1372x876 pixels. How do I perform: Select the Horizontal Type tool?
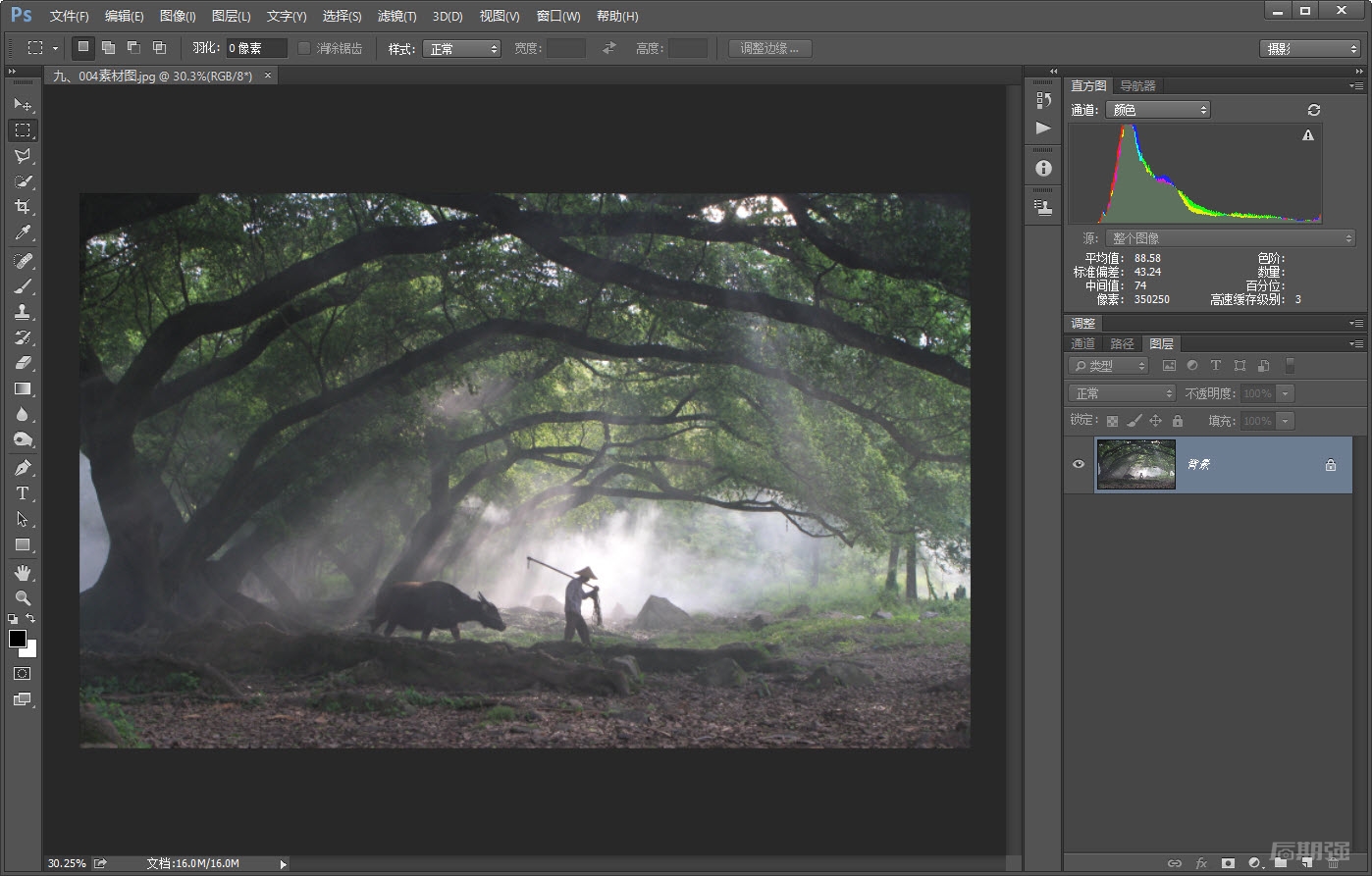[22, 493]
